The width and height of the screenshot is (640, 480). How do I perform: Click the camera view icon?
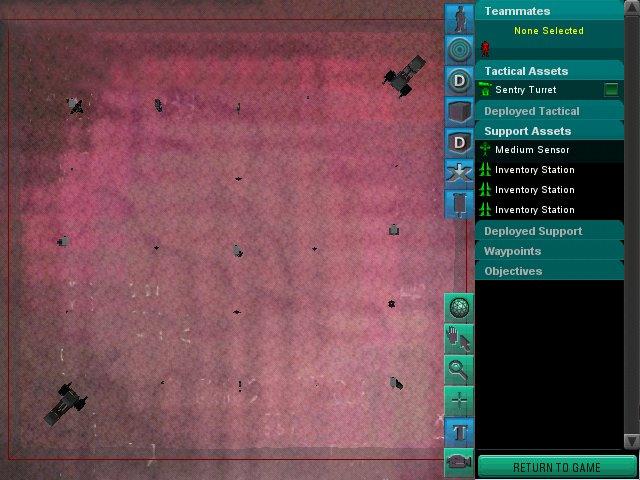(x=458, y=462)
